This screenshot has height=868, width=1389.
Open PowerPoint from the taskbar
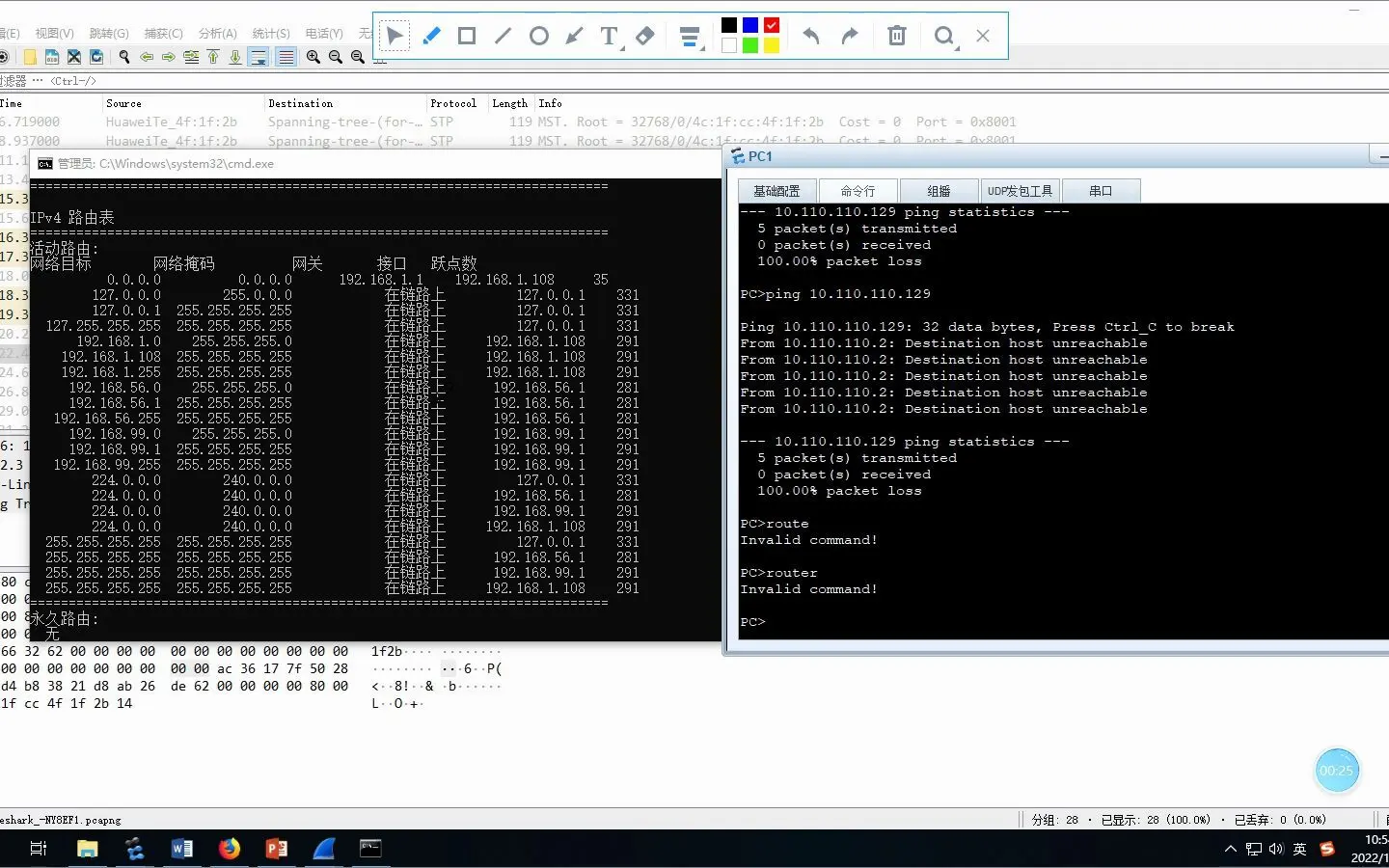coord(276,849)
